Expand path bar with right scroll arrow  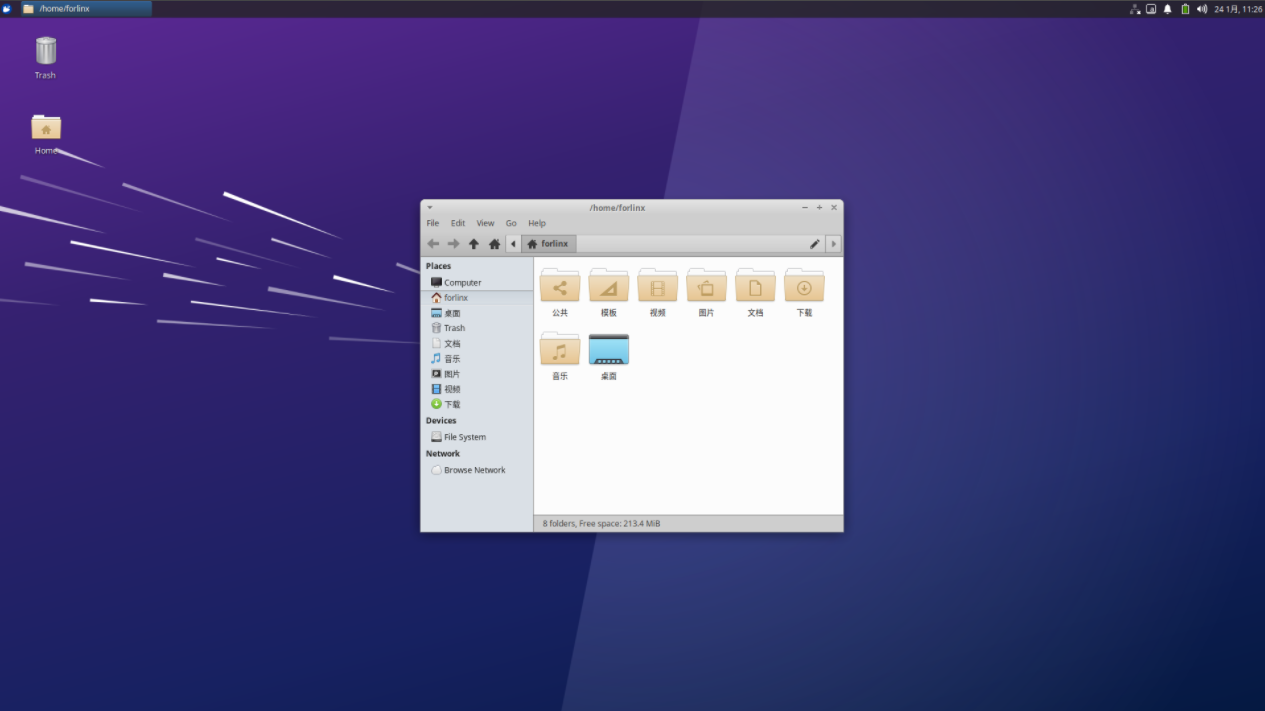click(834, 244)
